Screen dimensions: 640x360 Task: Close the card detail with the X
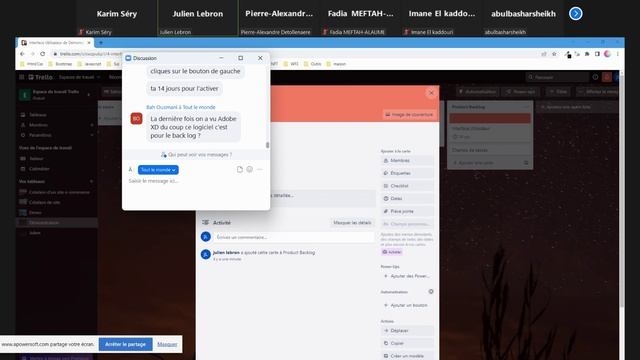click(431, 93)
